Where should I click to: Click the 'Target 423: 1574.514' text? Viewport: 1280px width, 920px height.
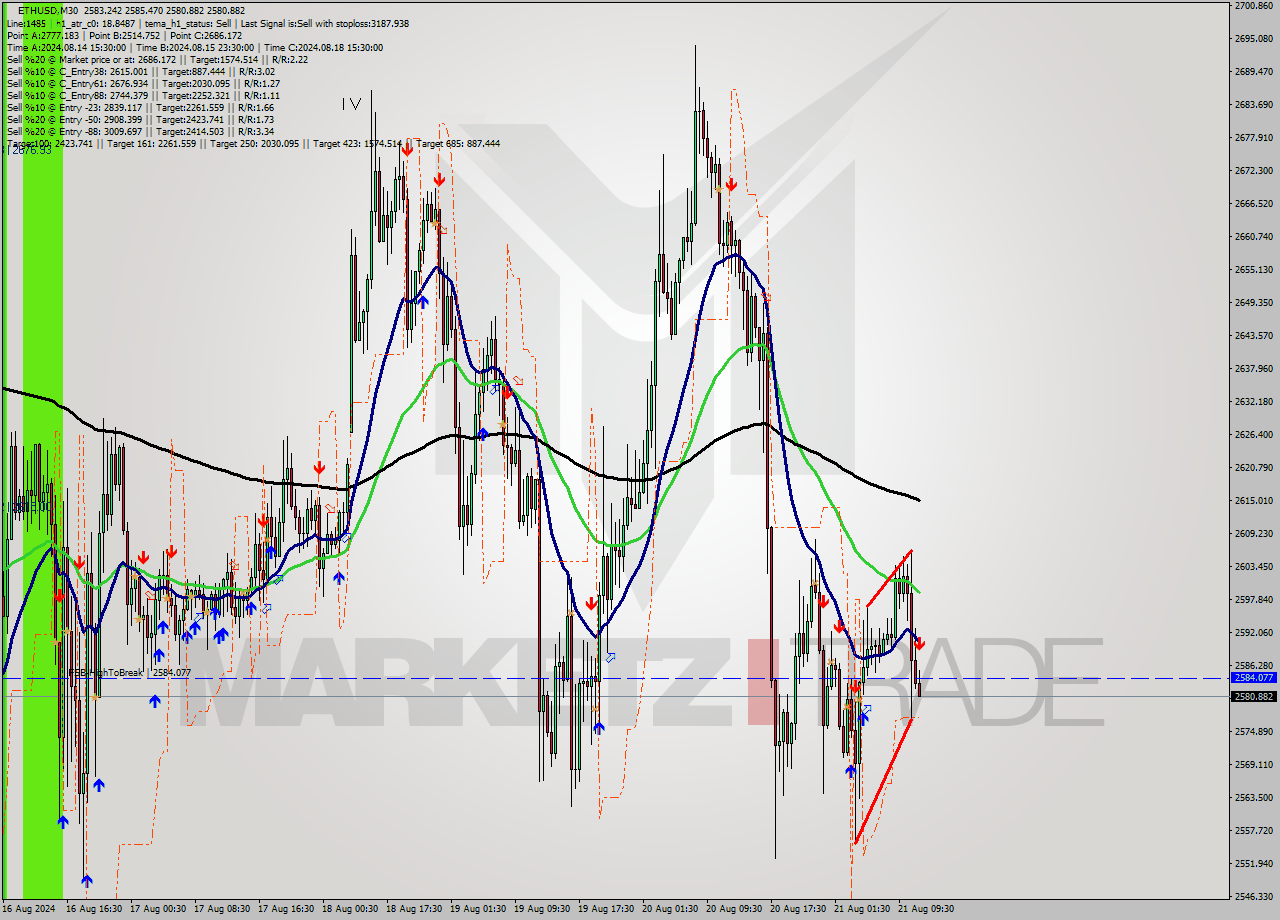tap(357, 143)
